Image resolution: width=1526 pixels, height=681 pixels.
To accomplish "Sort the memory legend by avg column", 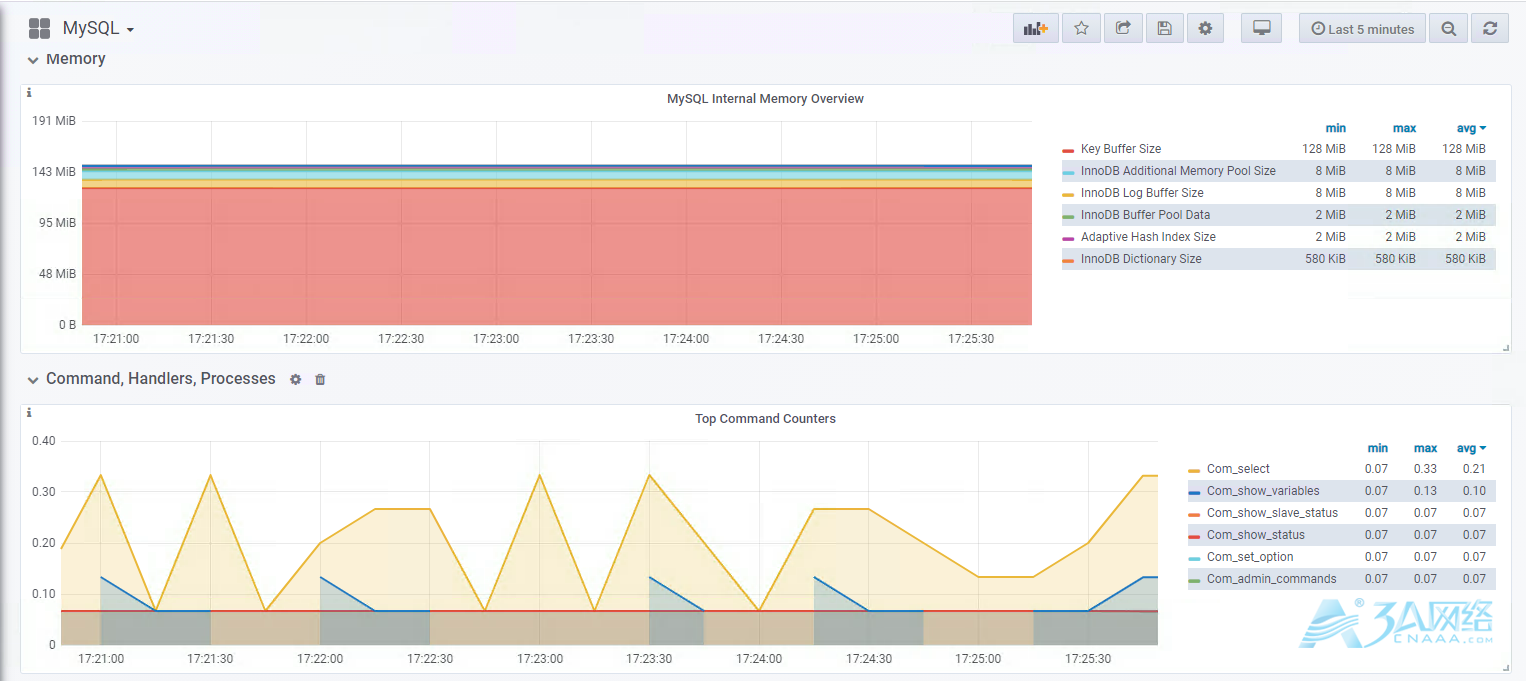I will (1471, 128).
